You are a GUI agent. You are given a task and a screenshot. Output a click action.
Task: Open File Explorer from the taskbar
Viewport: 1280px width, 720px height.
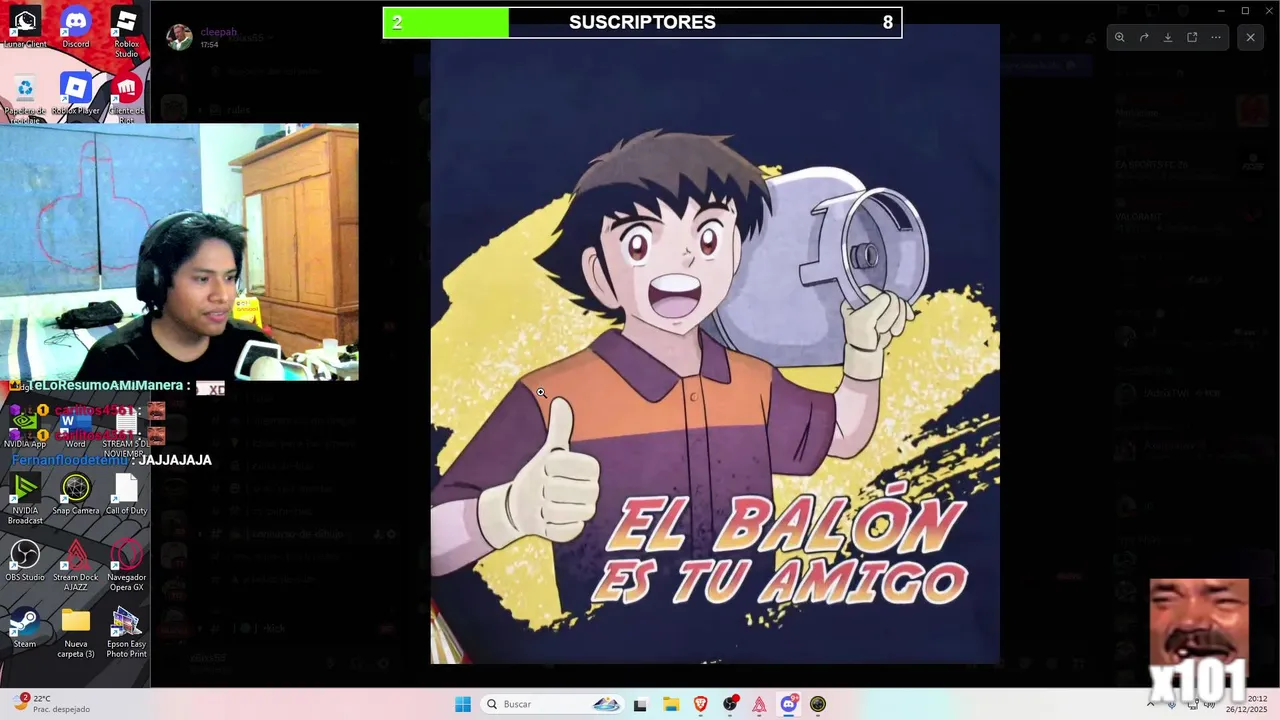(671, 704)
